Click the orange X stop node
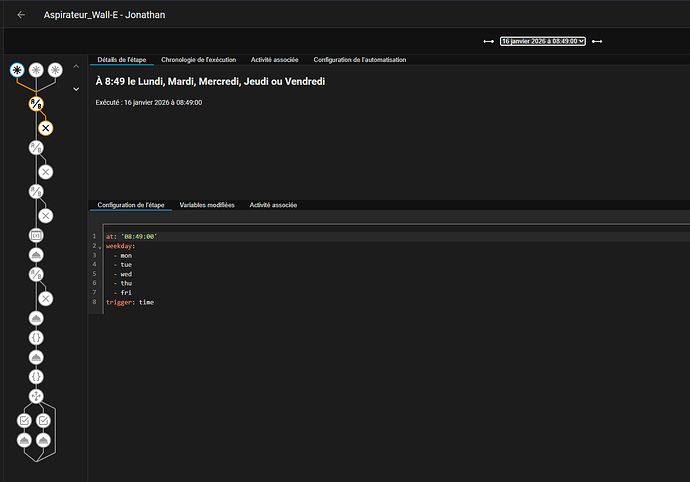 45,128
